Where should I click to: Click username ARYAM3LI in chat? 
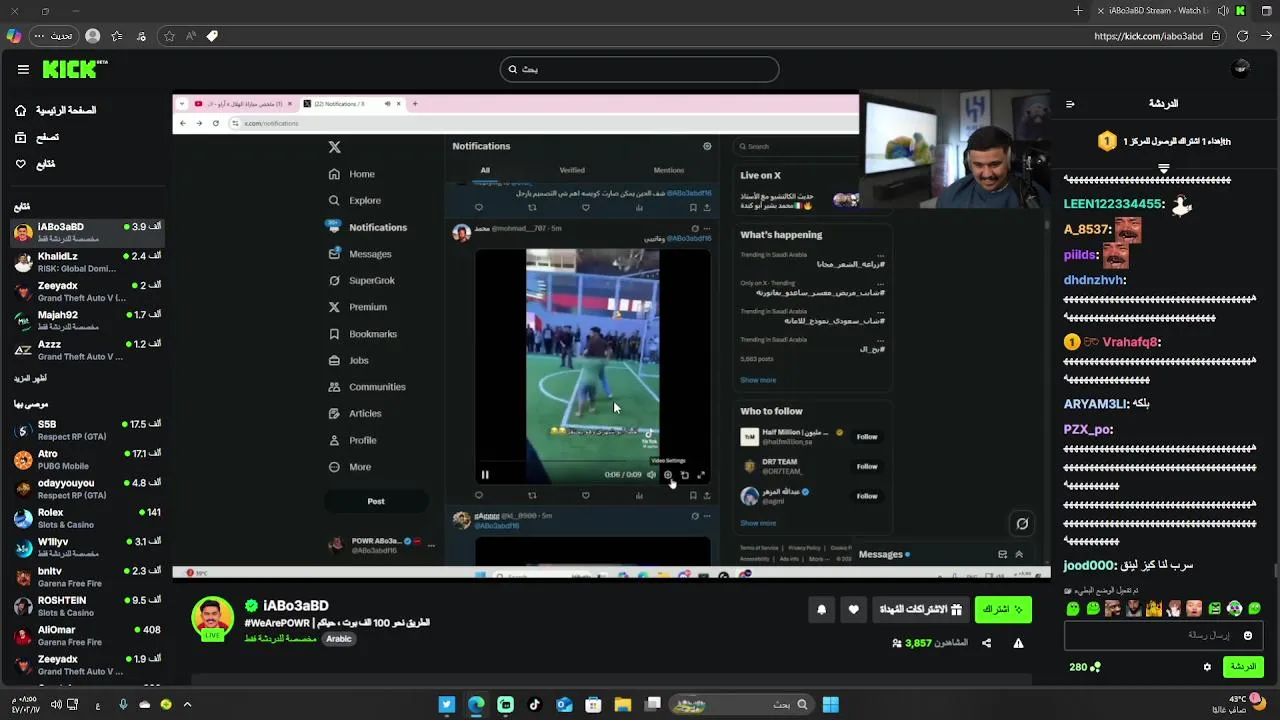[x=1095, y=404]
